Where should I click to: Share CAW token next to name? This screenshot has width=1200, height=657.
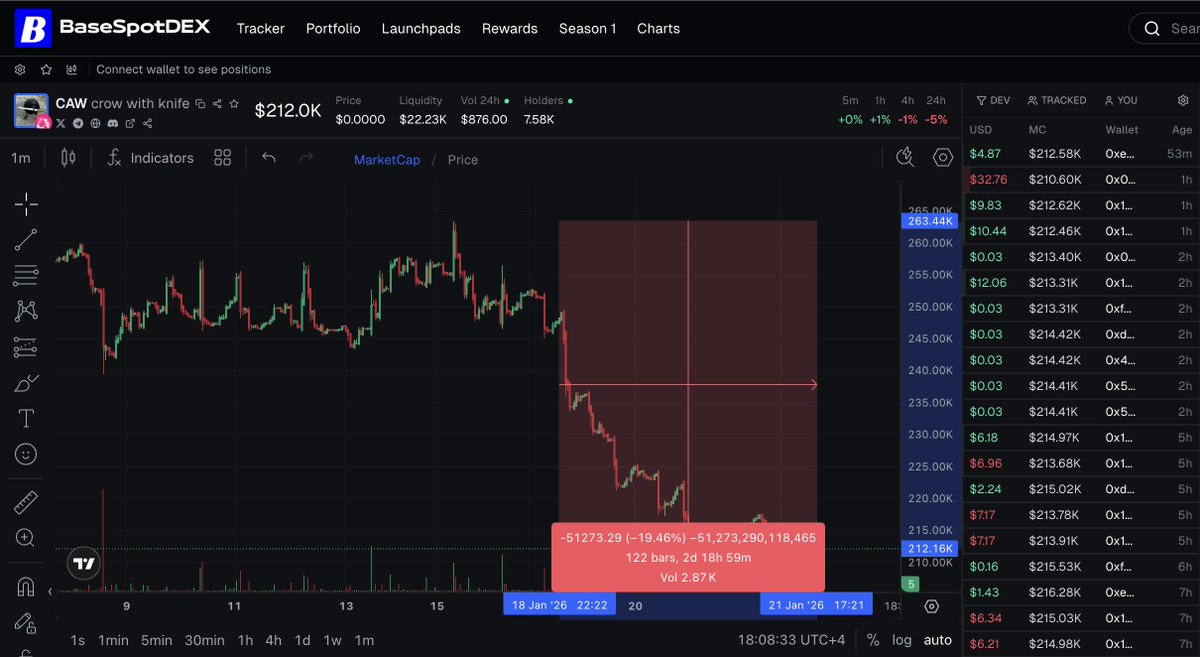[x=217, y=103]
